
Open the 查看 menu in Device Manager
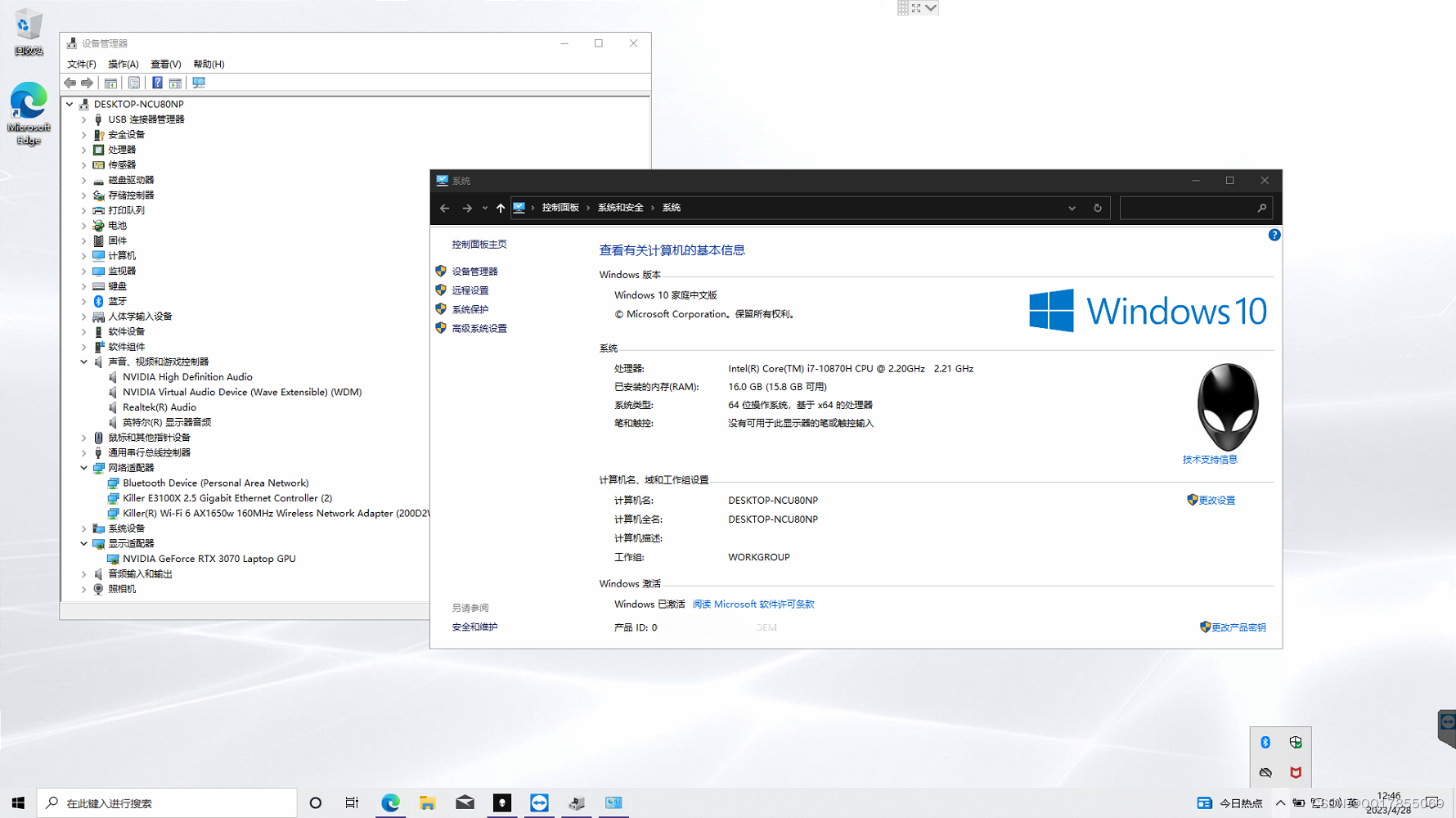point(166,64)
